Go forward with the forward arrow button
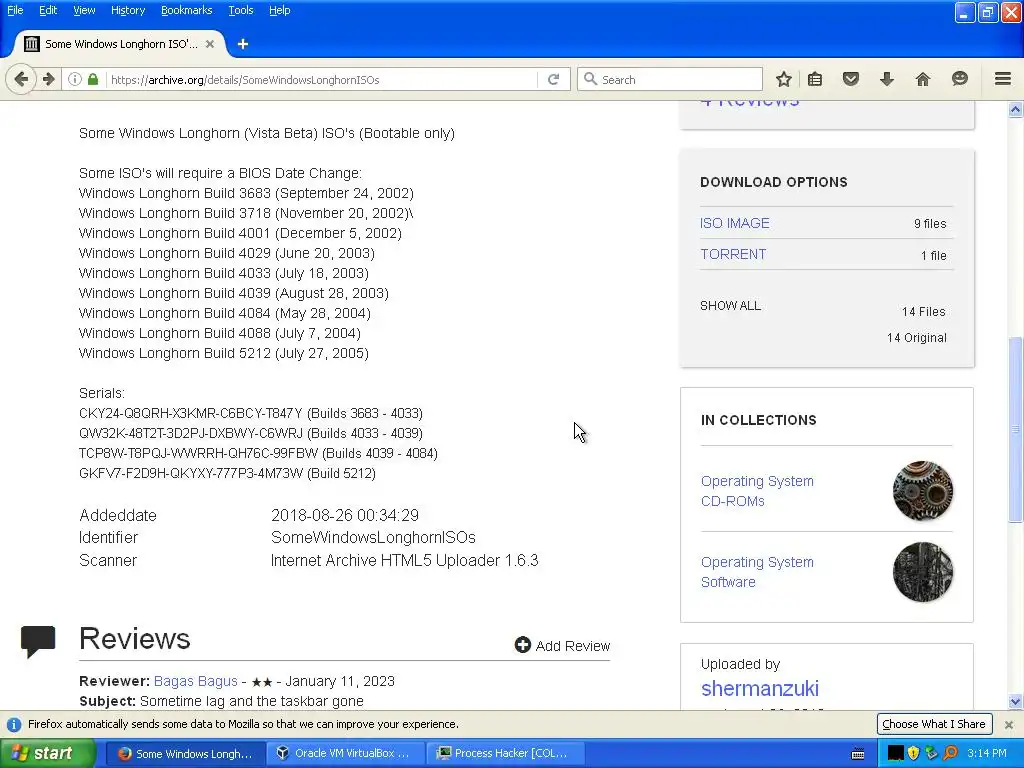This screenshot has height=768, width=1024. pyautogui.click(x=49, y=80)
